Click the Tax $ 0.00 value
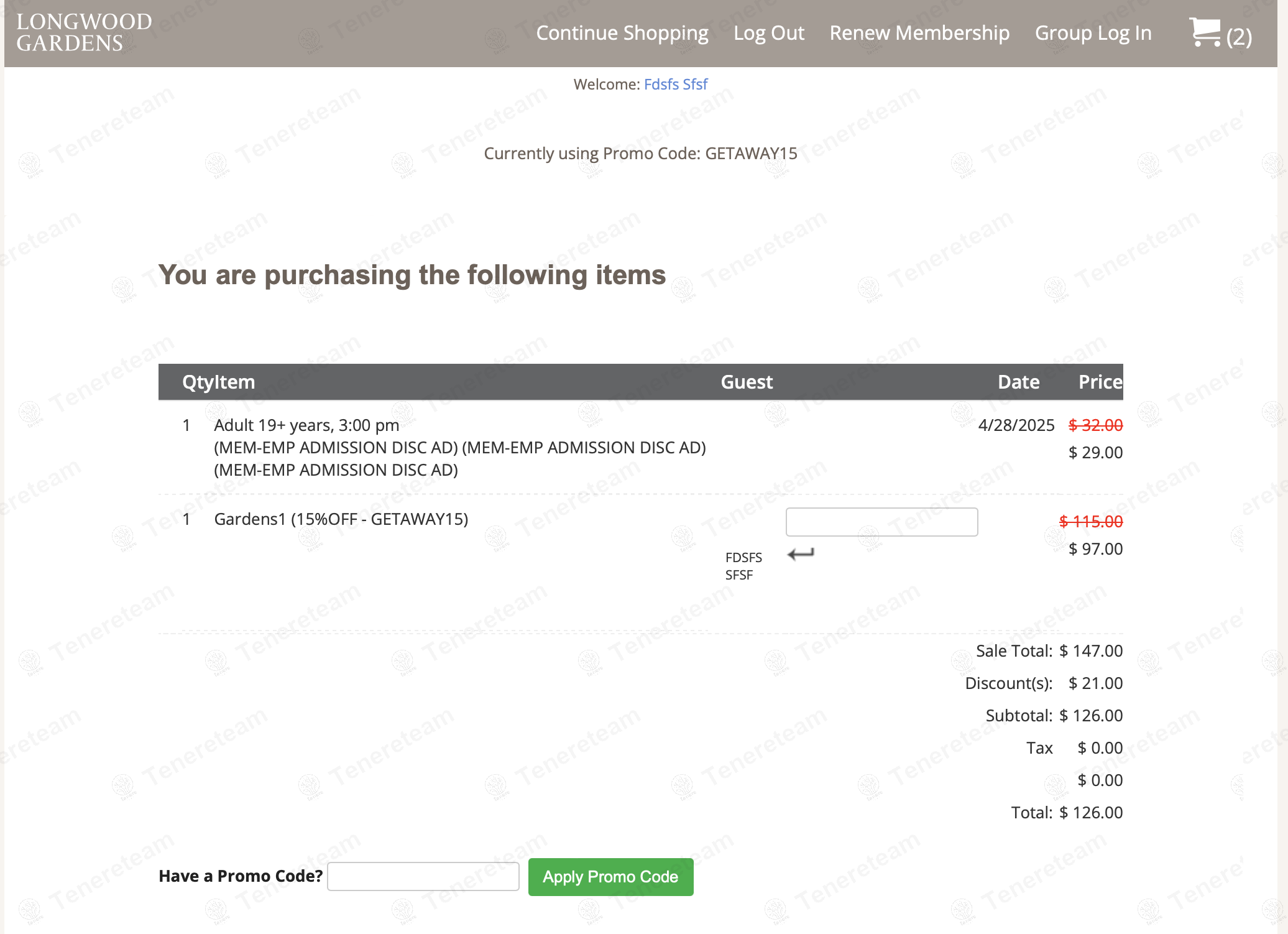 point(1100,748)
